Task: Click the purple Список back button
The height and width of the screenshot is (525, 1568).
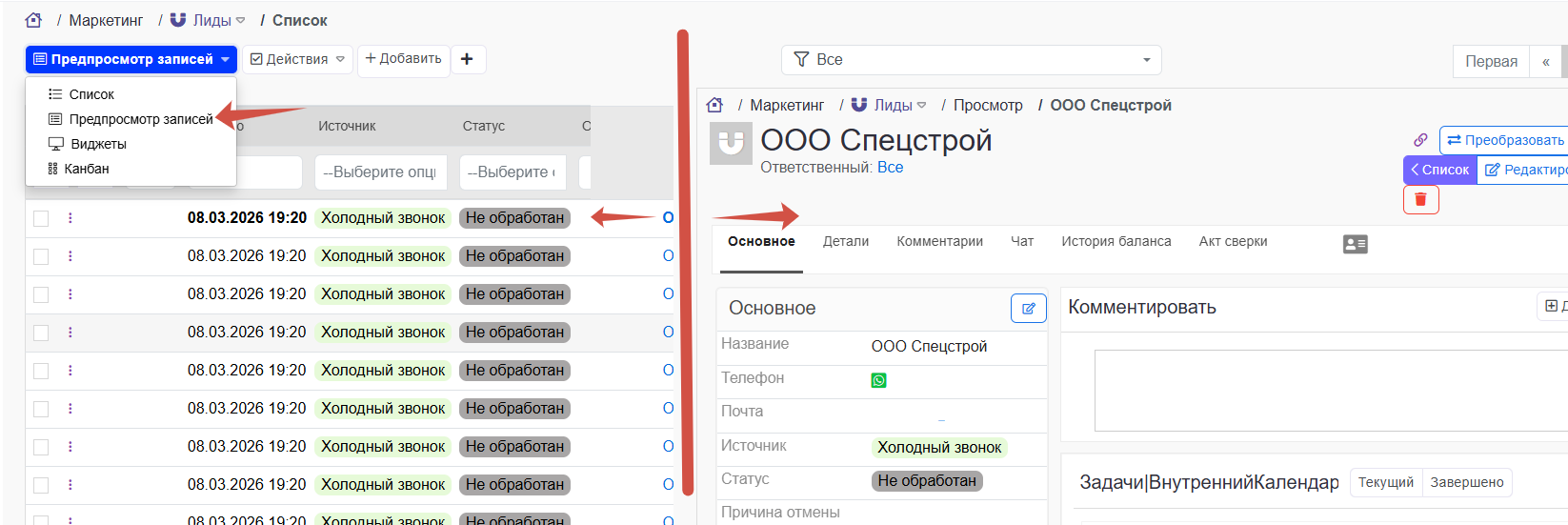Action: (1439, 170)
